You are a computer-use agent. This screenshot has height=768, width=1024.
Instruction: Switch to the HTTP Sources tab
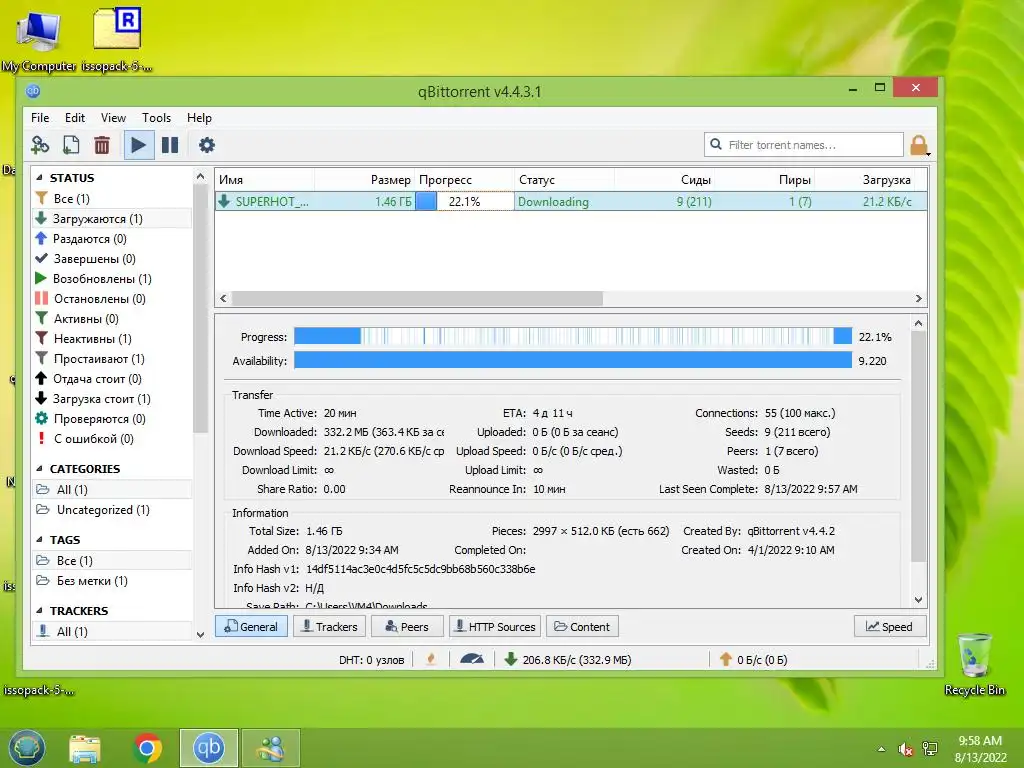coord(495,626)
